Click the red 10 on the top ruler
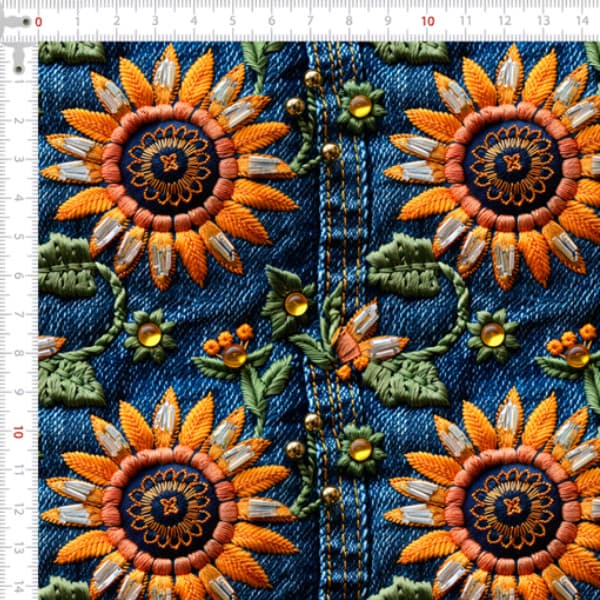The height and width of the screenshot is (600, 600). click(428, 21)
